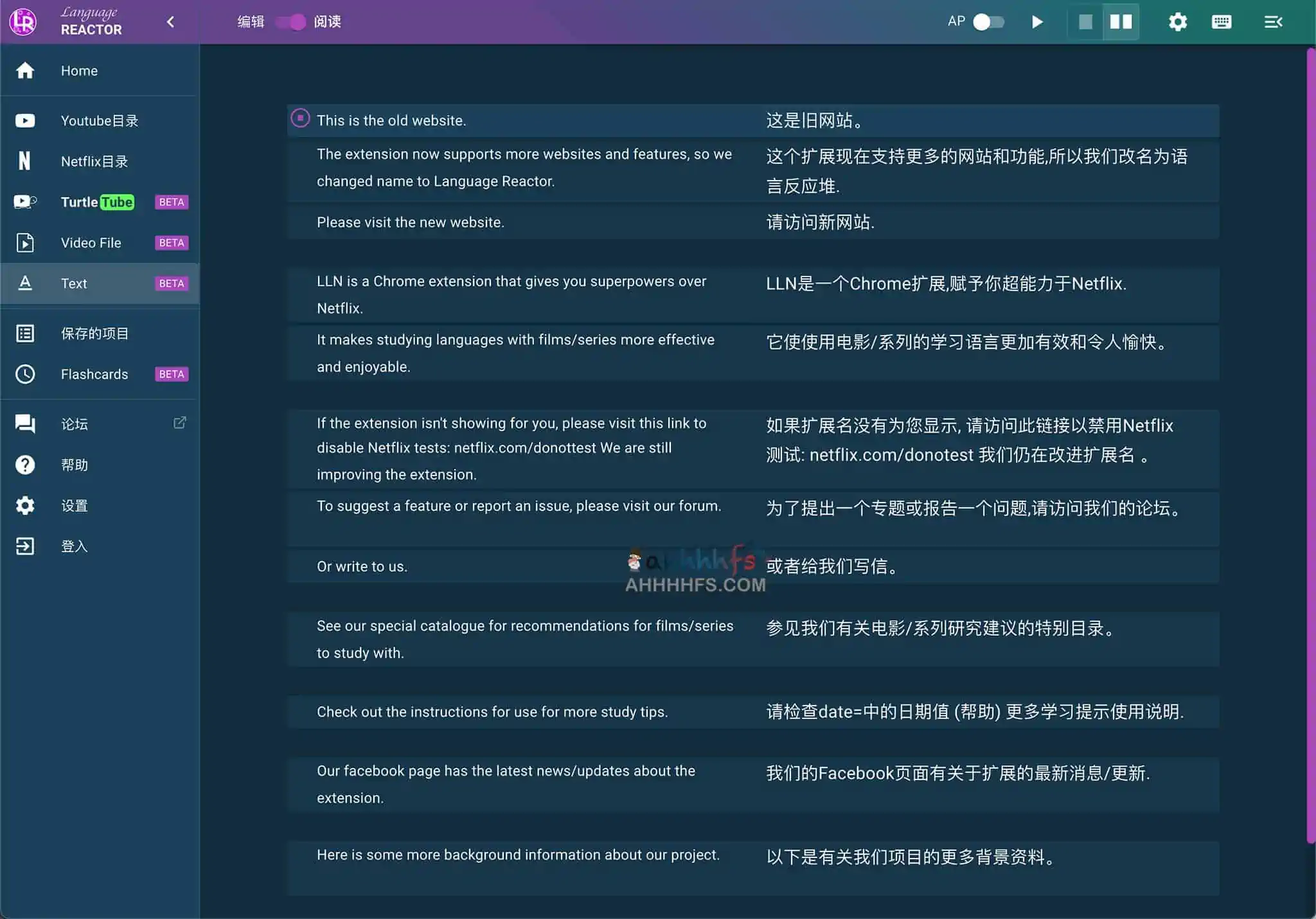Image resolution: width=1316 pixels, height=919 pixels.
Task: Open 保存的项目 saved items panel
Action: click(x=95, y=333)
